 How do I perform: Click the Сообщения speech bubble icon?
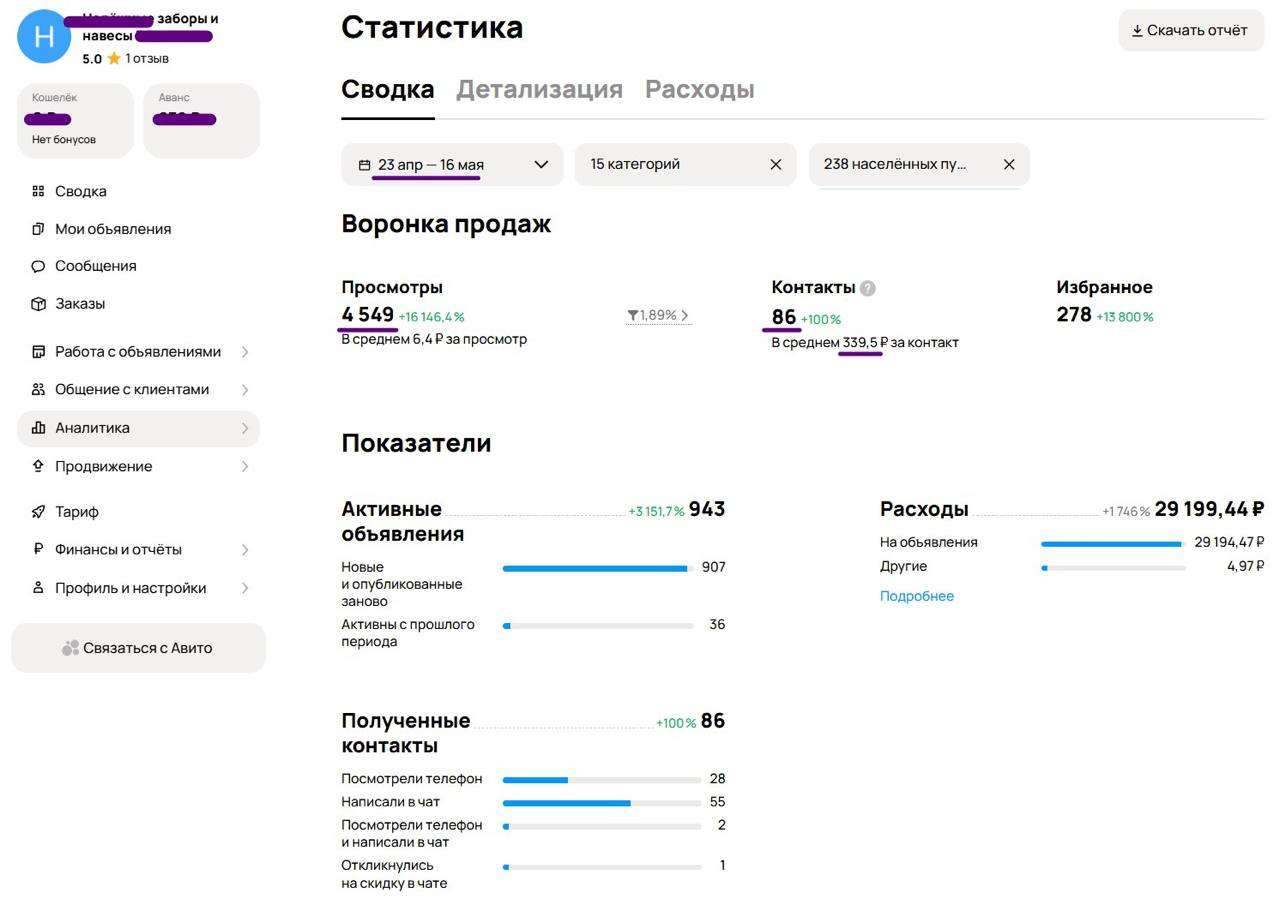tap(38, 267)
